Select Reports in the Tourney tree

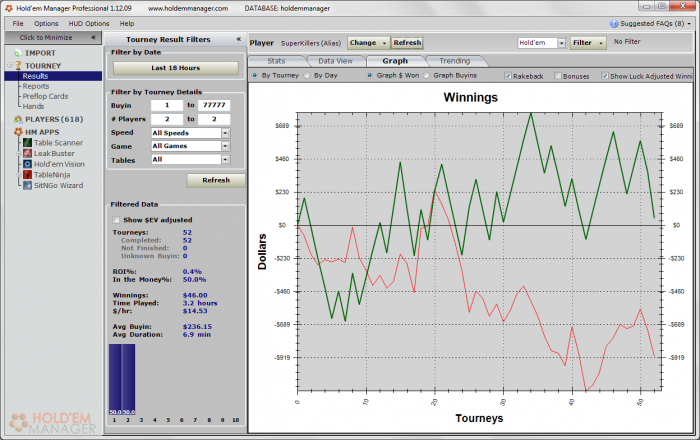pyautogui.click(x=36, y=86)
